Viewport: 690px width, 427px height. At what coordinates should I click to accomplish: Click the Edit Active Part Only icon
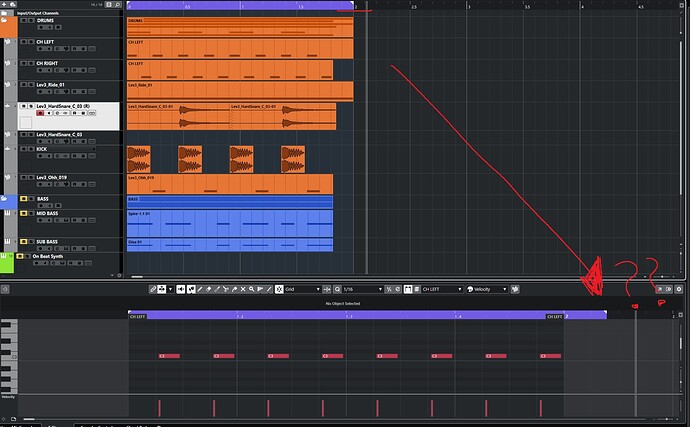coord(417,289)
